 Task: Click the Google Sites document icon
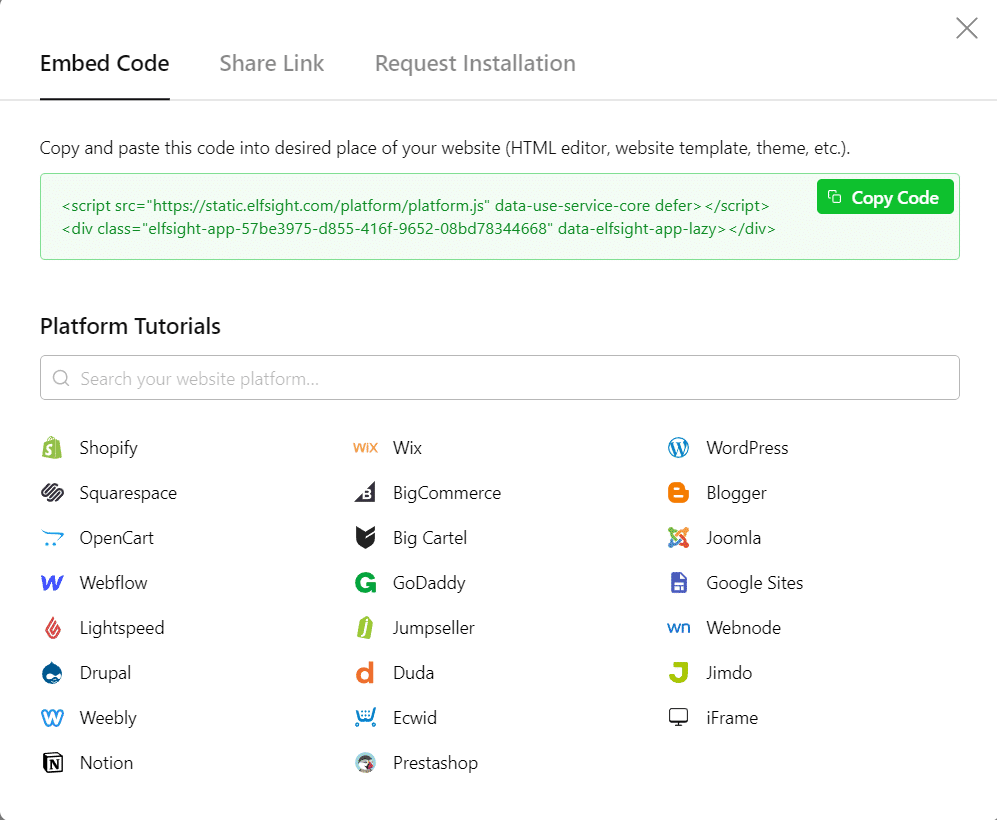coord(679,582)
